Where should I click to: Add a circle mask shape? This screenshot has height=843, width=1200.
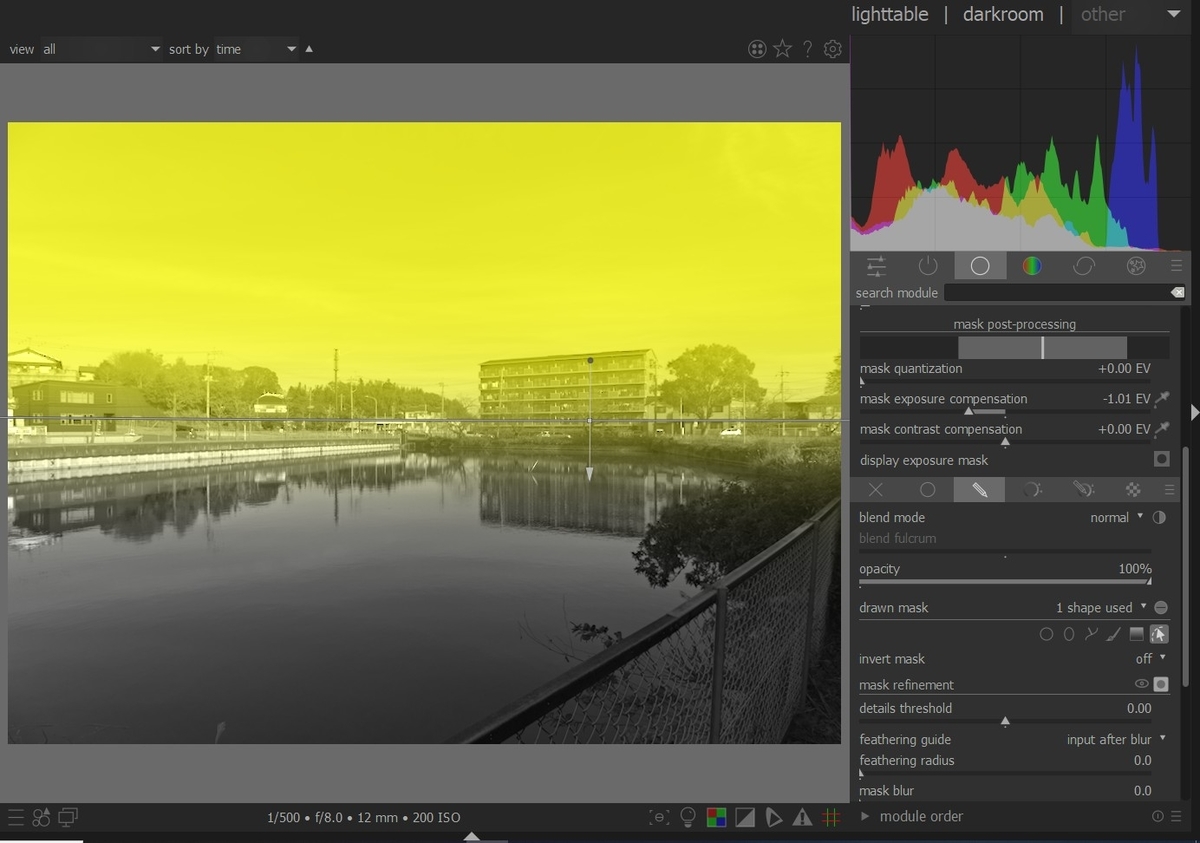pyautogui.click(x=1046, y=634)
